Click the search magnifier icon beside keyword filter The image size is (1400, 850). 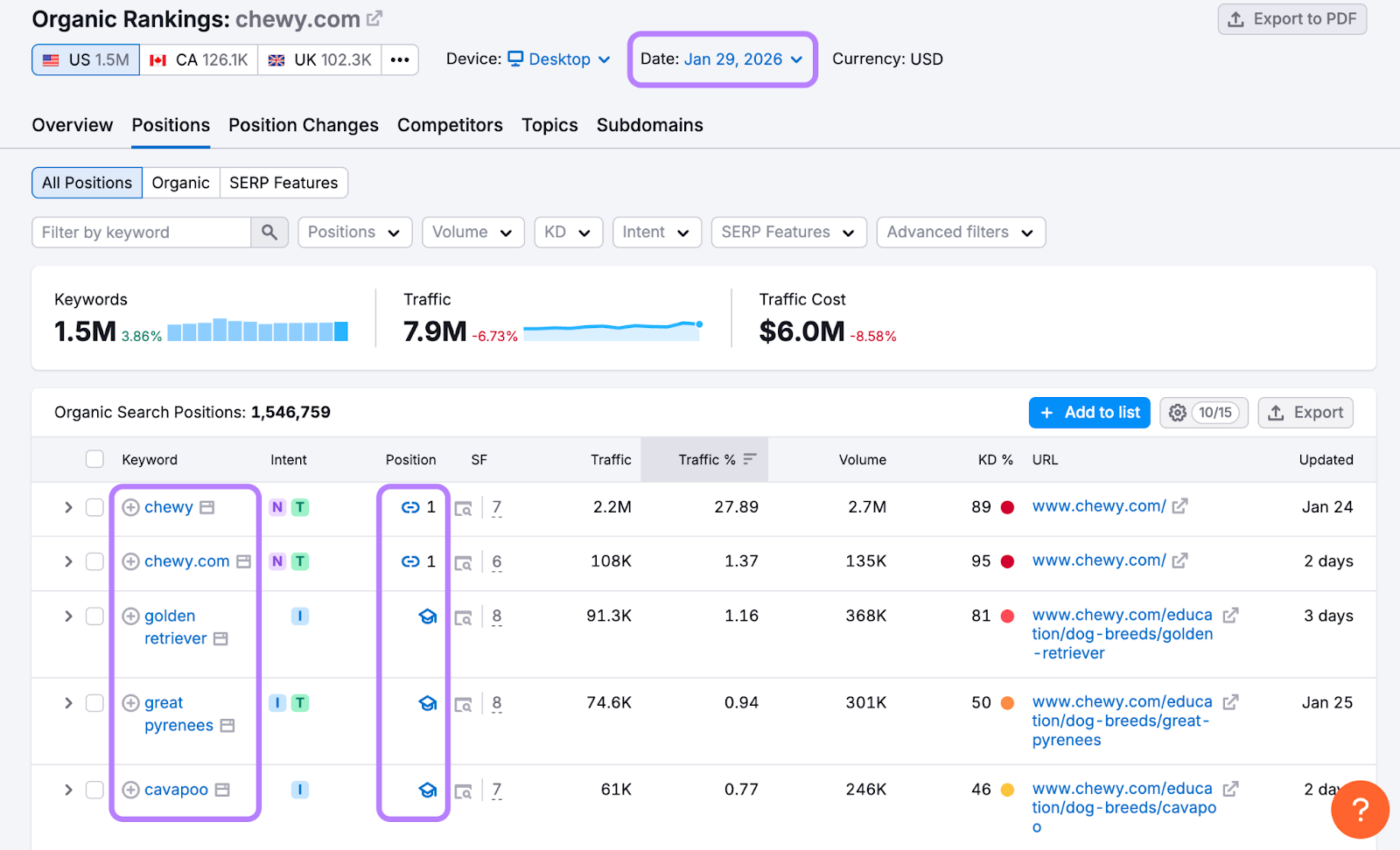(269, 233)
